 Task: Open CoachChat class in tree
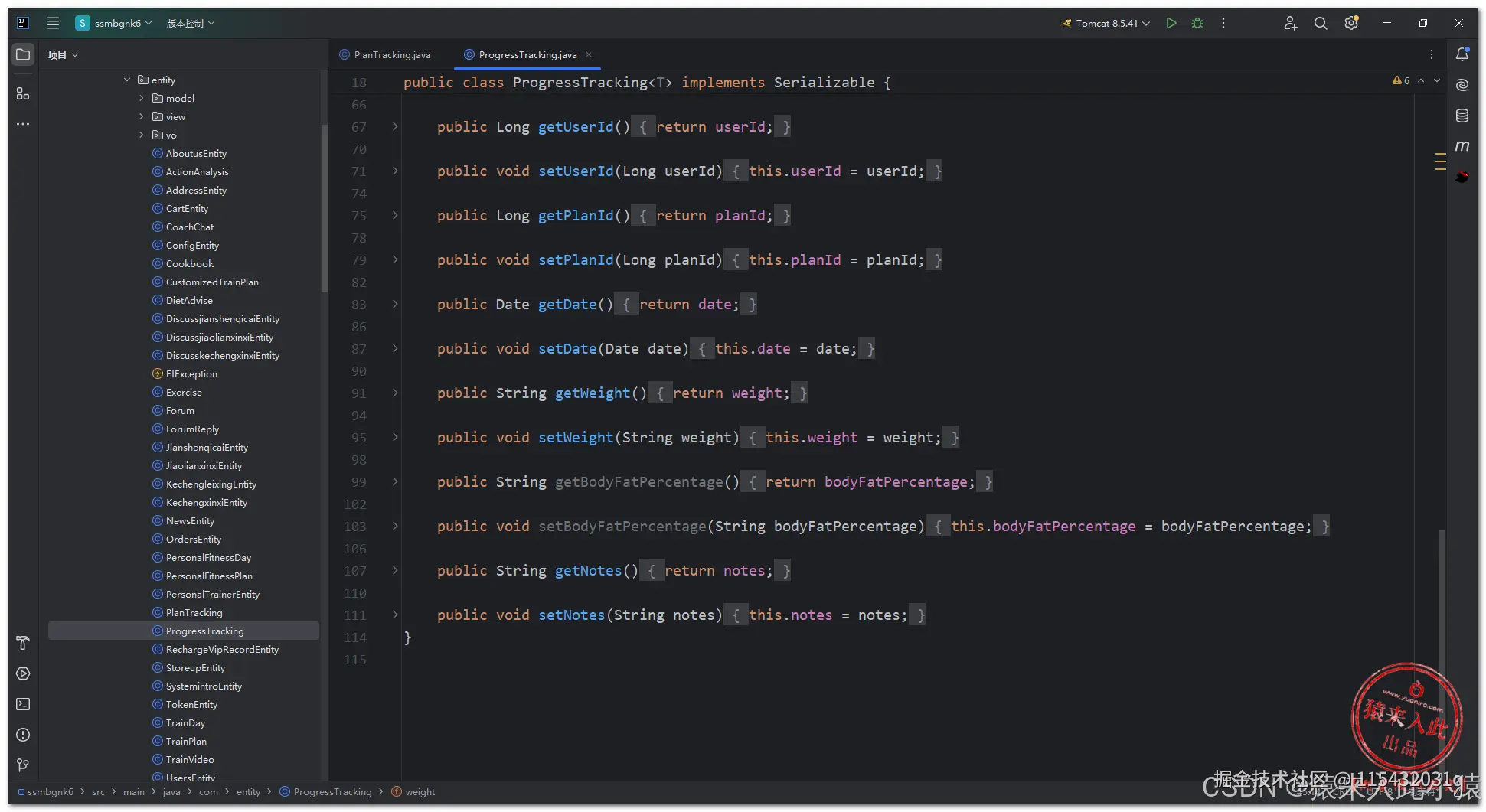click(190, 227)
